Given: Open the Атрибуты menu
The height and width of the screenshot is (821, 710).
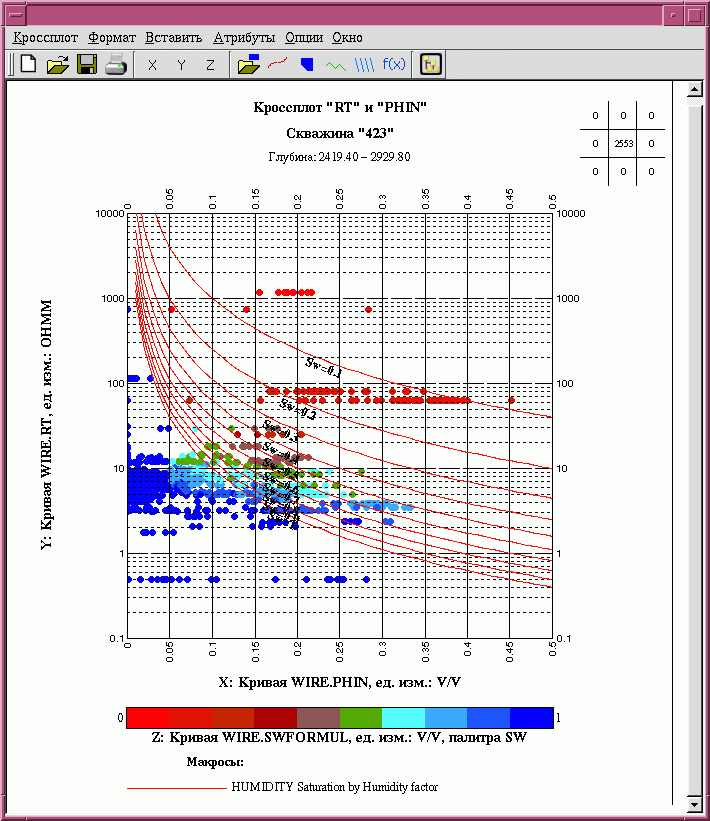Looking at the screenshot, I should coord(243,38).
